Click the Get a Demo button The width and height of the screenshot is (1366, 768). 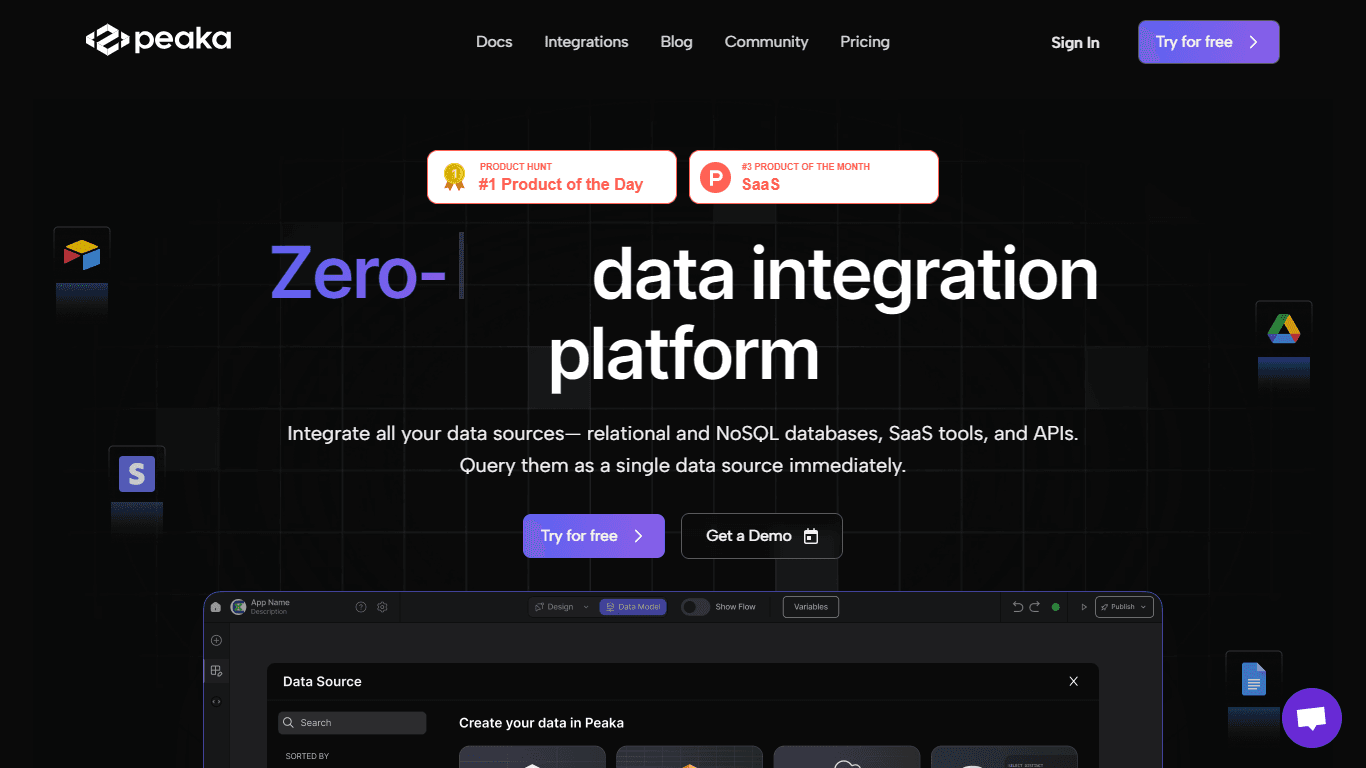(x=762, y=536)
